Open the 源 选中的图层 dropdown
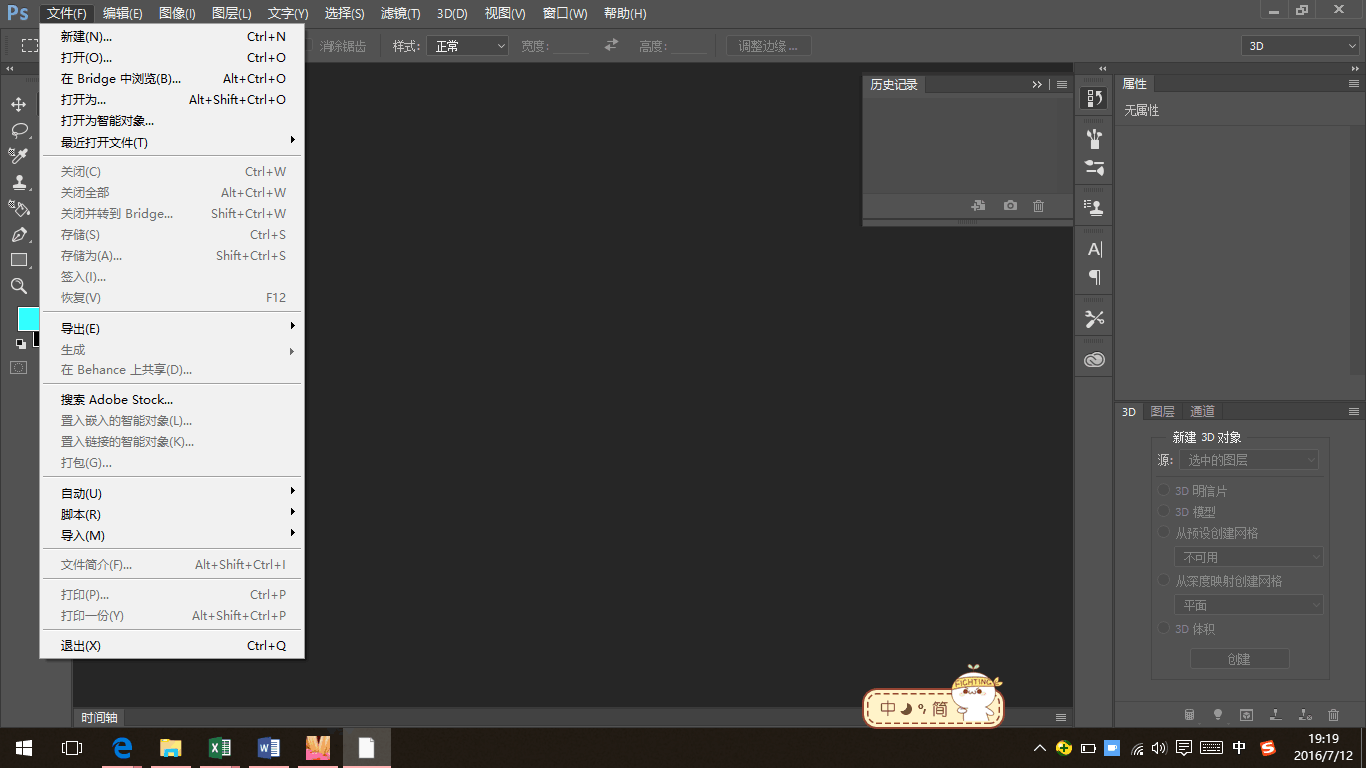This screenshot has width=1366, height=768. pos(1248,460)
